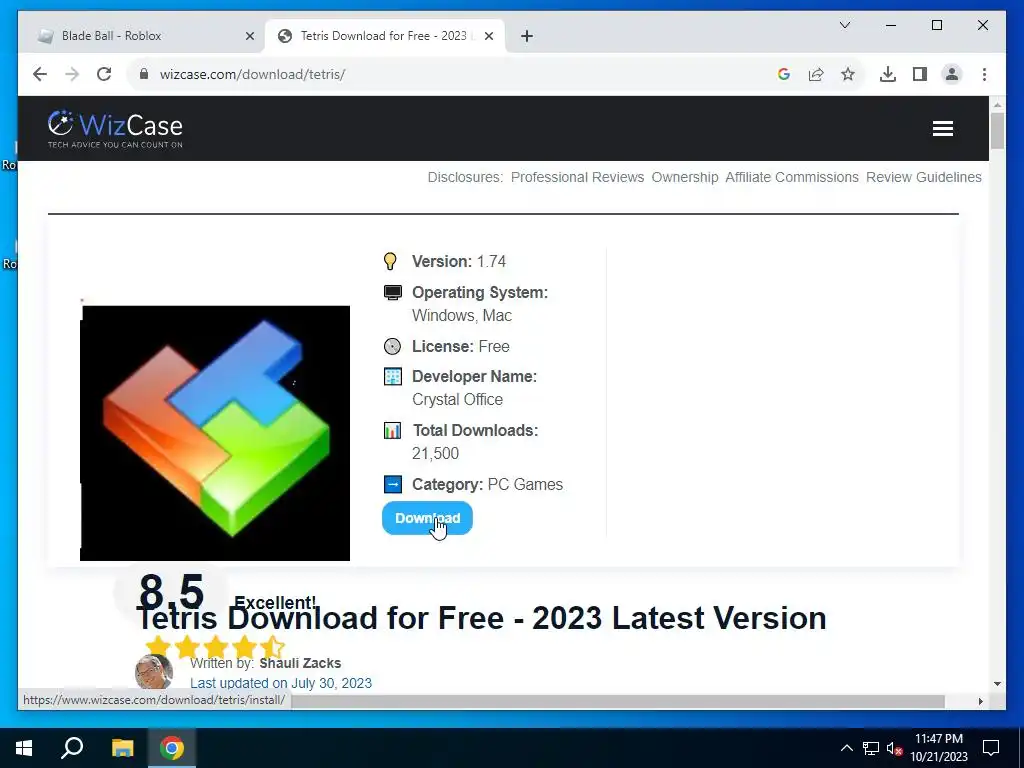This screenshot has width=1024, height=768.
Task: Click the browser forward arrow
Action: click(x=72, y=74)
